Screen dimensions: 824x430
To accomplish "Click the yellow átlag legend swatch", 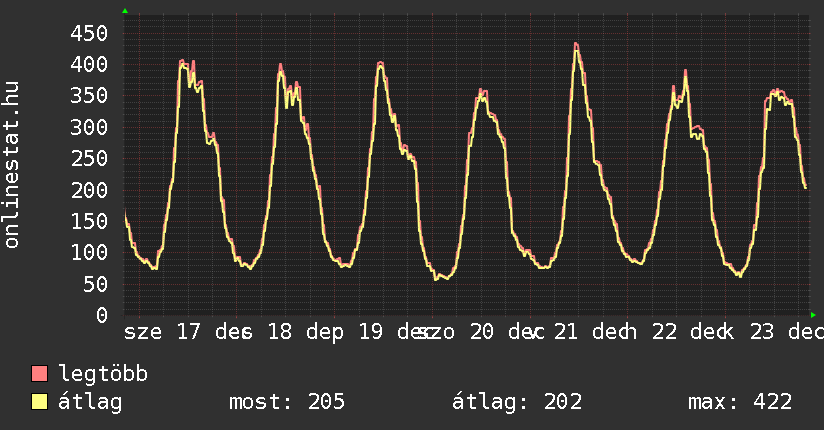I will (40, 402).
